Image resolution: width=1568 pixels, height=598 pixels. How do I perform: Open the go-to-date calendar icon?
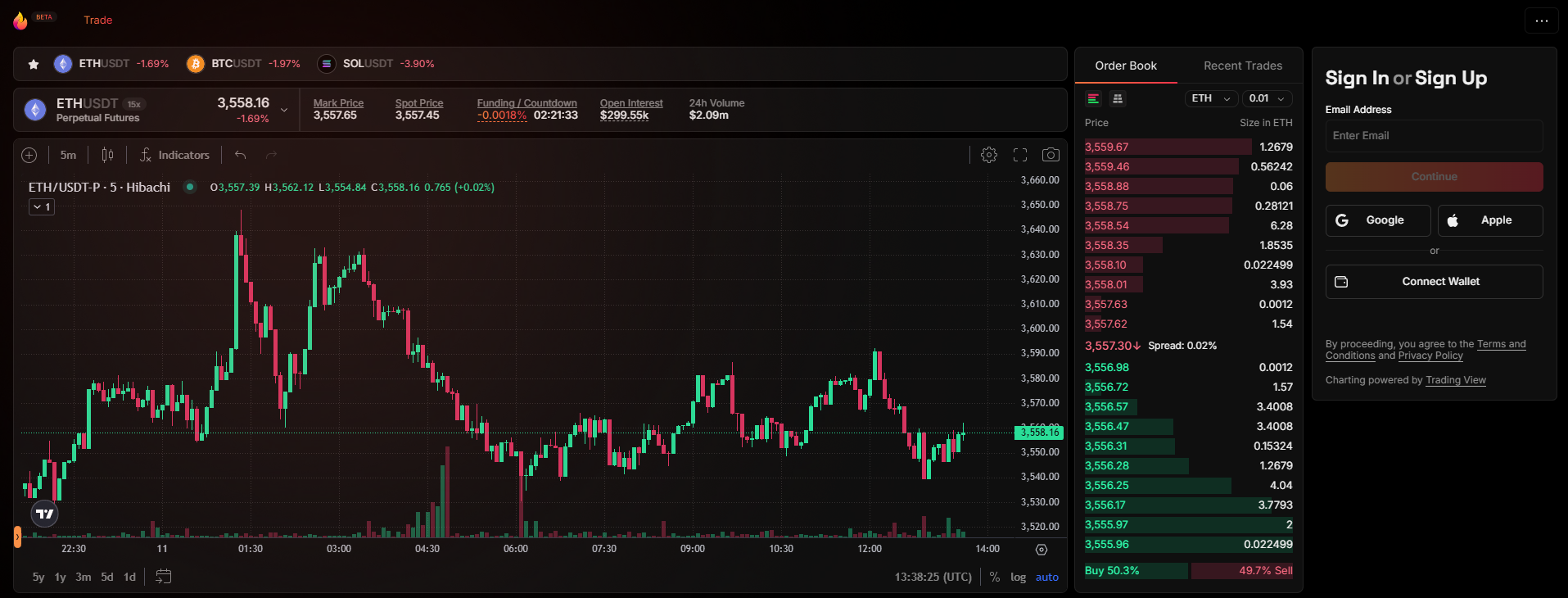point(164,577)
